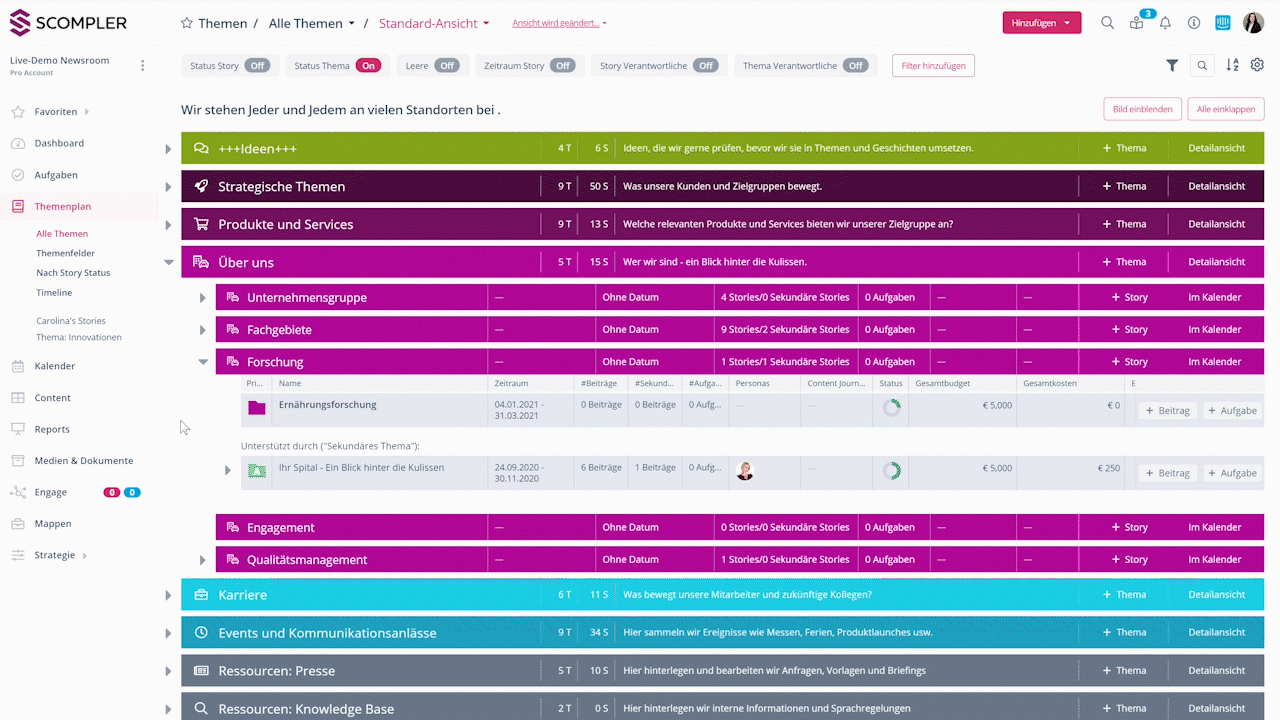Open the Ernährungsforschung story row

tap(328, 405)
